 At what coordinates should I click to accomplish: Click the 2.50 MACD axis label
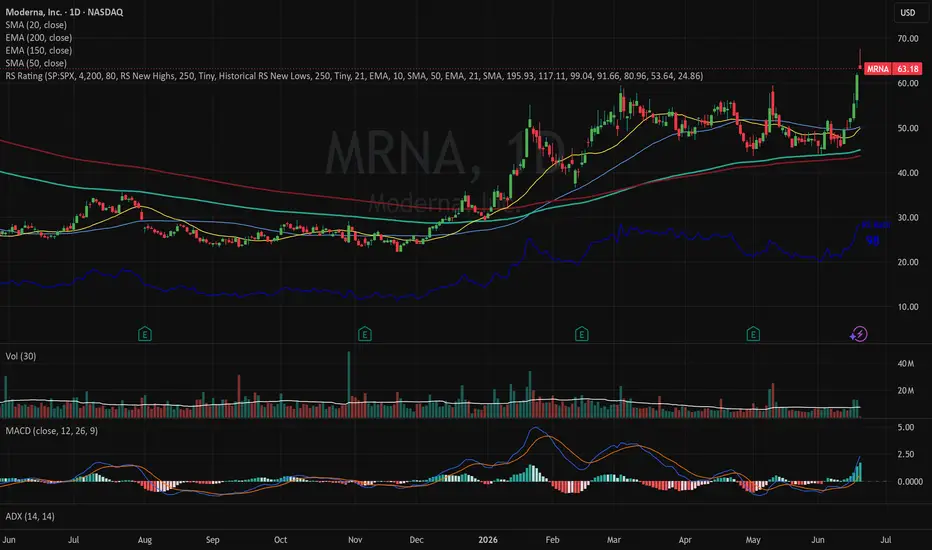(x=906, y=454)
